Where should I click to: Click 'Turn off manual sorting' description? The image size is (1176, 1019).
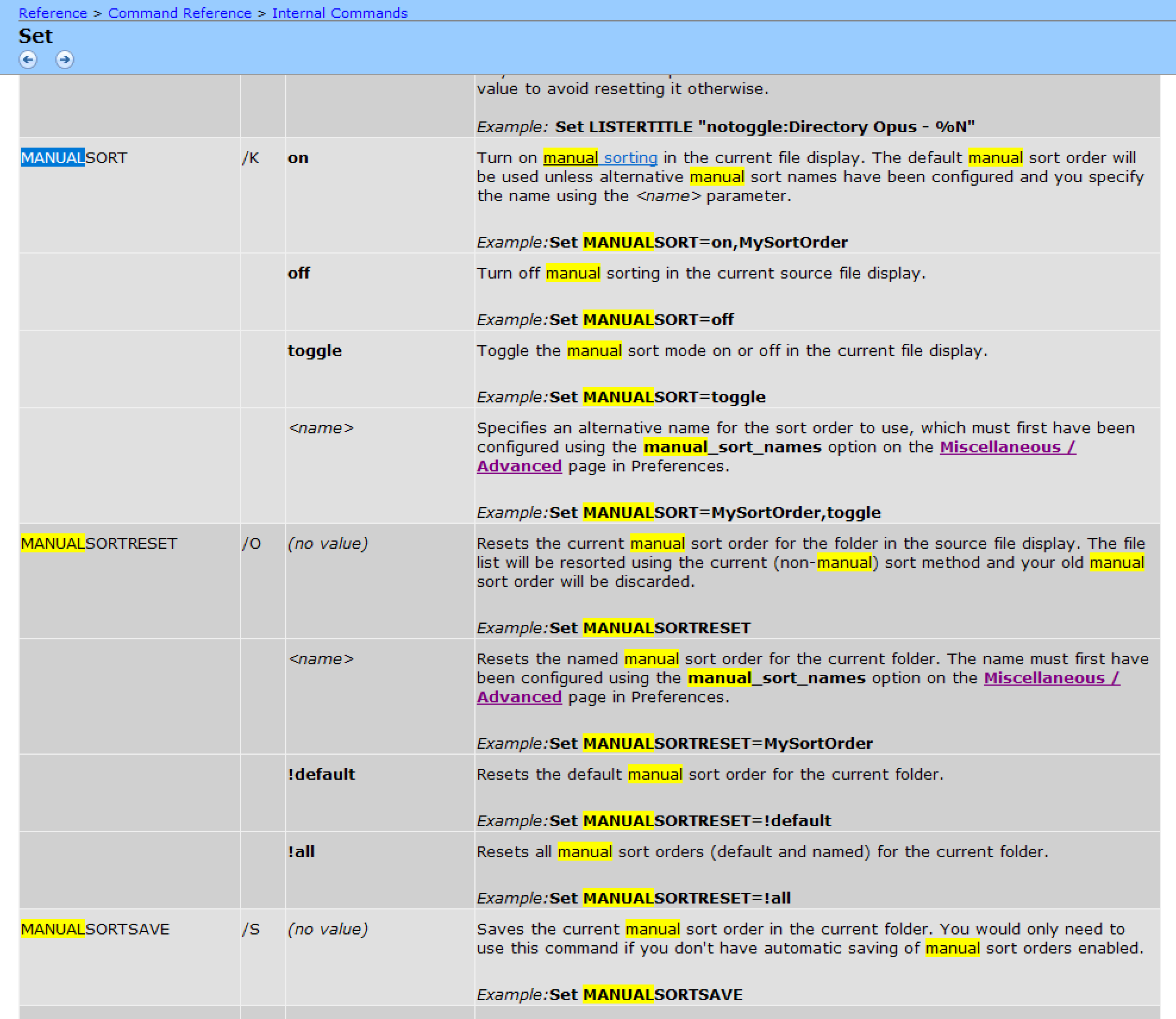click(x=701, y=273)
